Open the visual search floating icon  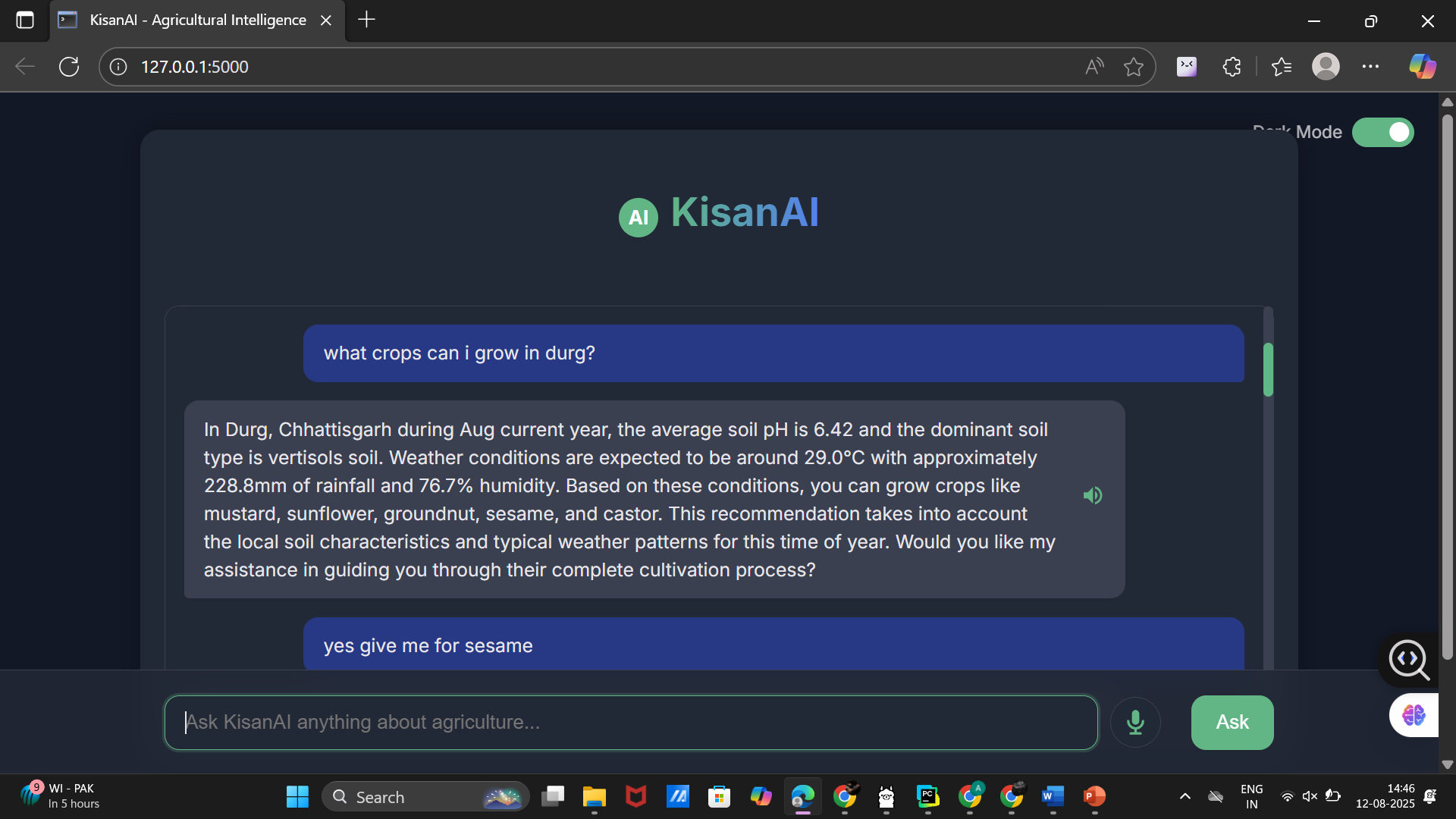tap(1409, 659)
